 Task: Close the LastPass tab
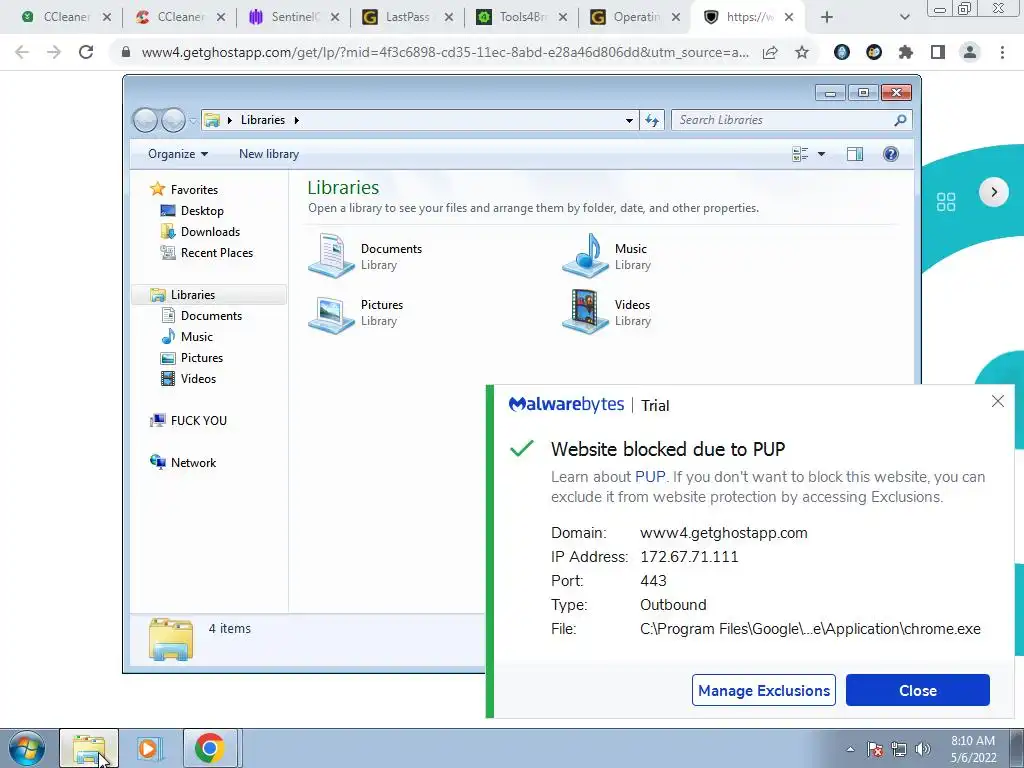pyautogui.click(x=449, y=17)
